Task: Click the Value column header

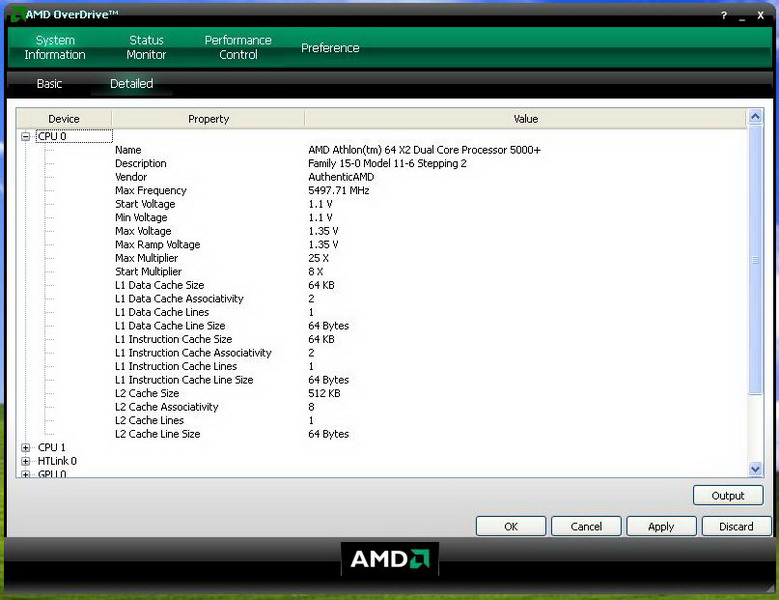Action: [x=526, y=119]
